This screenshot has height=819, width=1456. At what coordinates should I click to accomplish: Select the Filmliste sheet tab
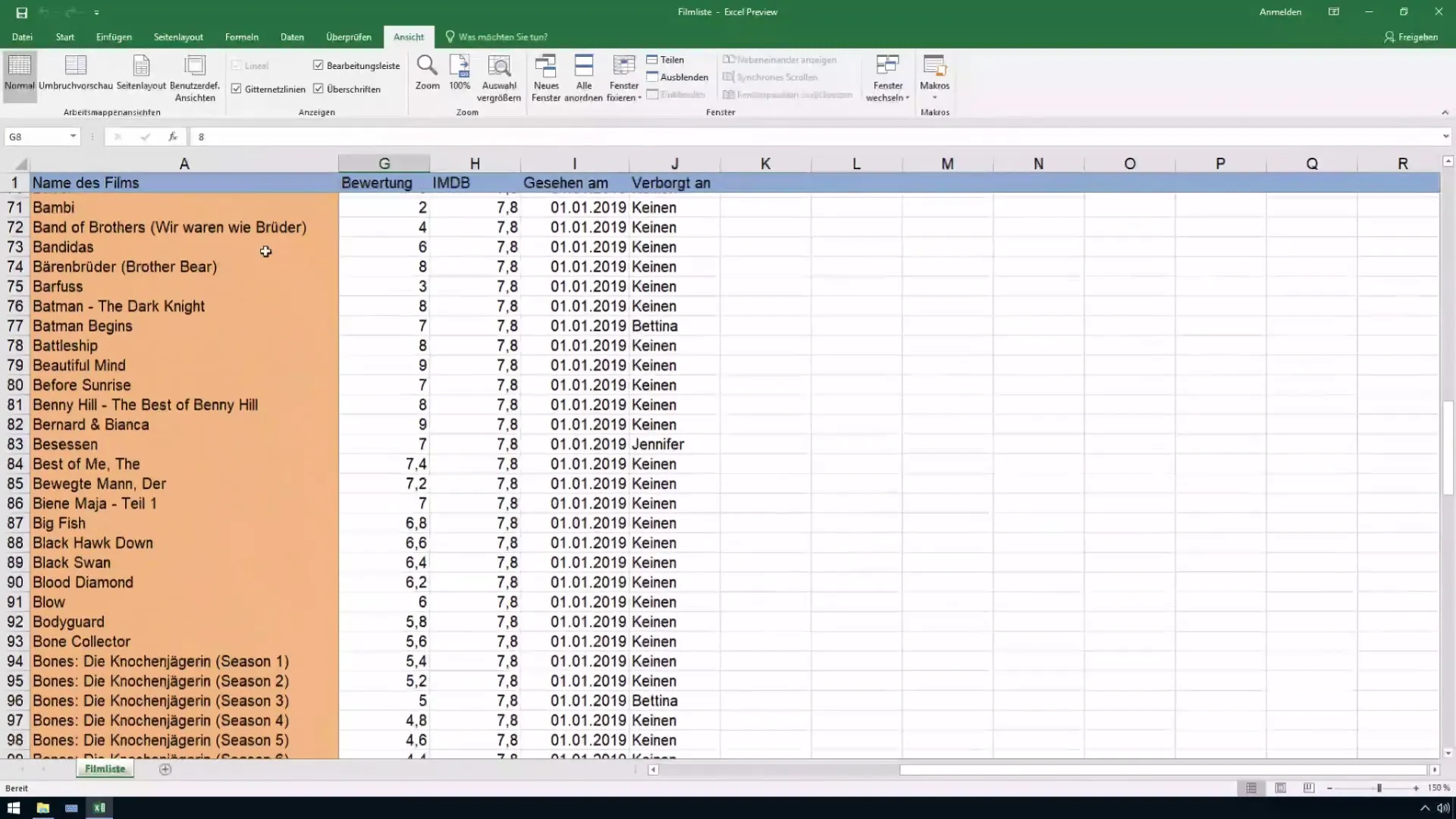(105, 769)
